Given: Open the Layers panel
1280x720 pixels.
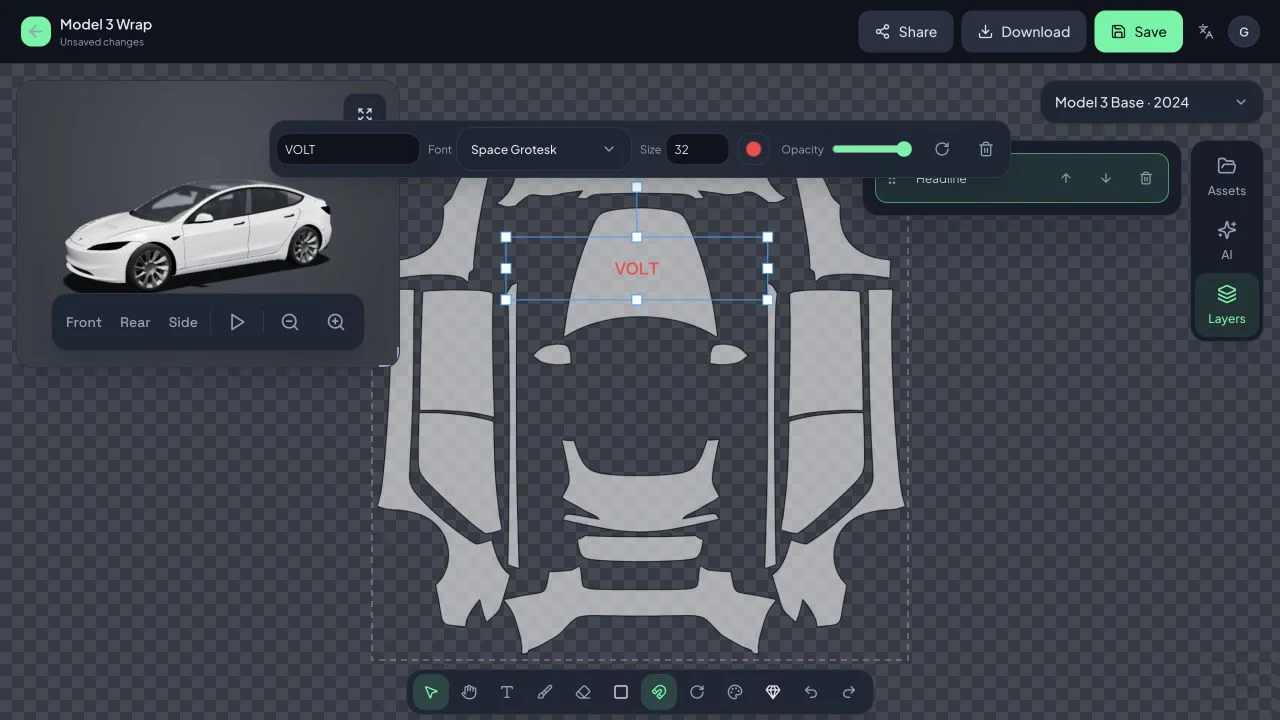Looking at the screenshot, I should [1227, 305].
